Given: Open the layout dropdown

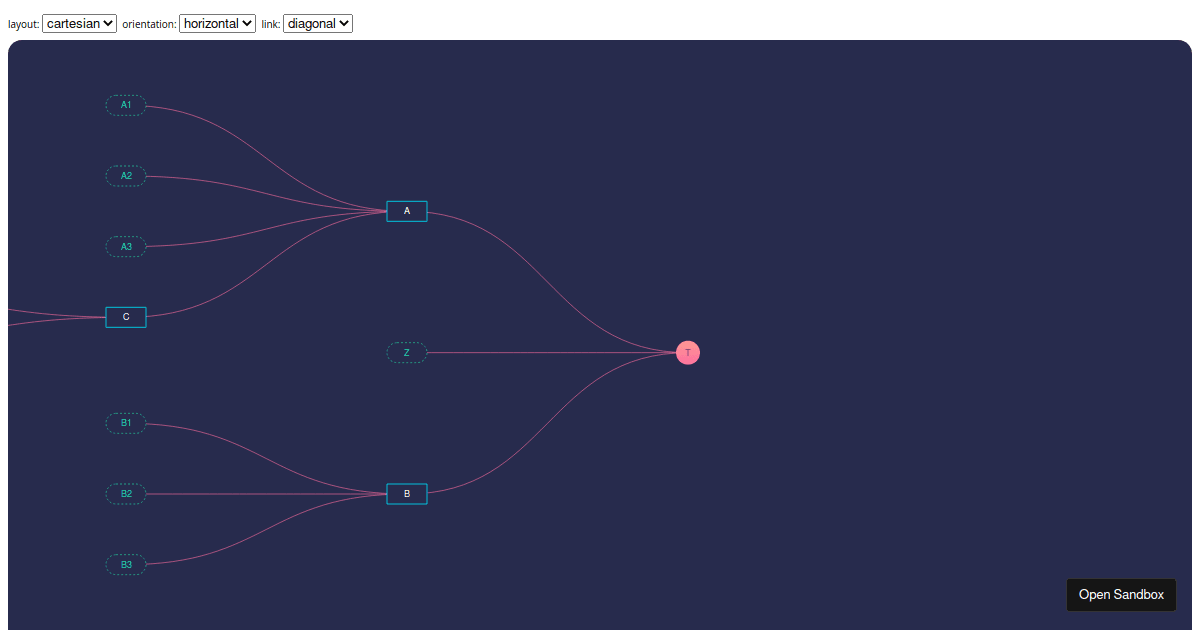Looking at the screenshot, I should coord(79,23).
